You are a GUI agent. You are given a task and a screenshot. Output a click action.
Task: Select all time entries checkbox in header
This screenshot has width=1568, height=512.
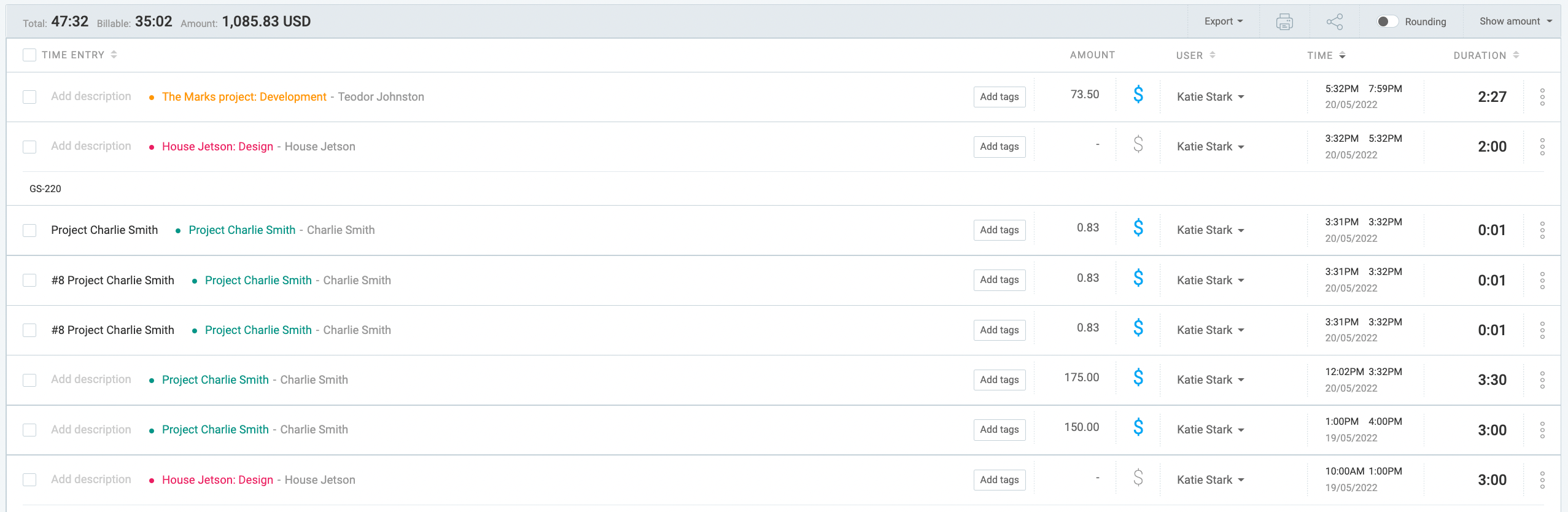coord(29,55)
